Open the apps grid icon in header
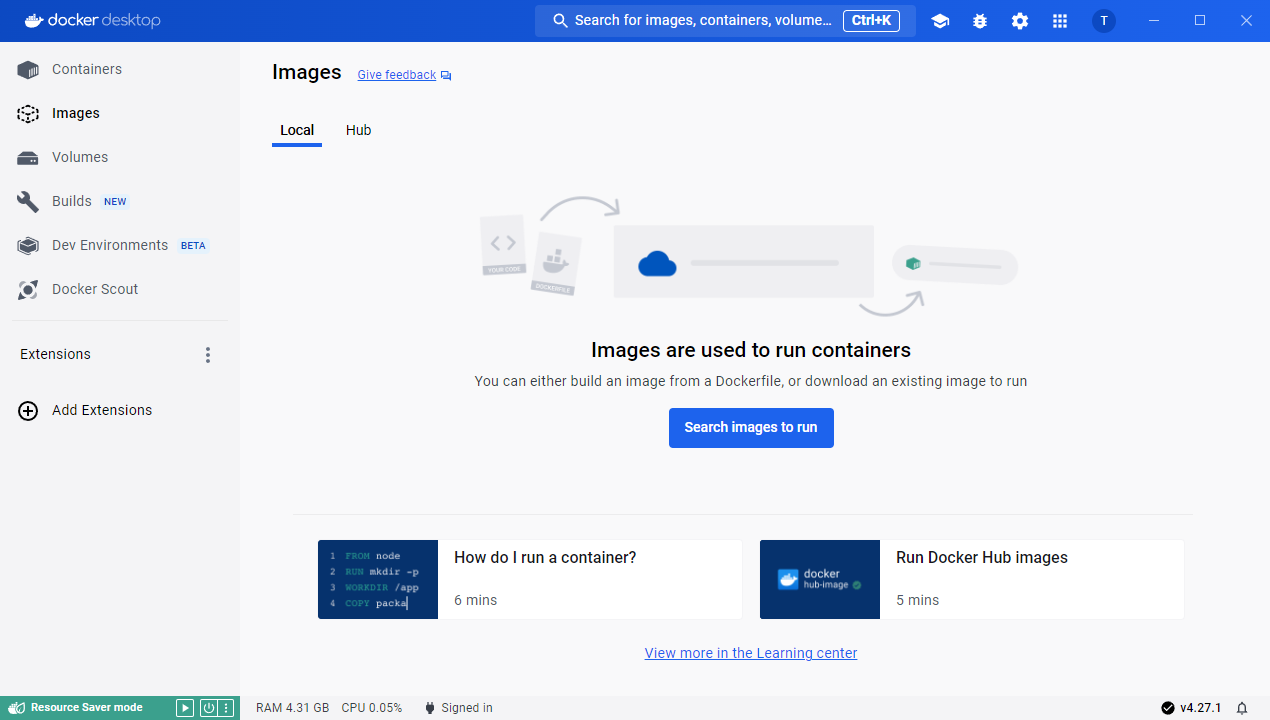Screen dimensions: 1270x720 point(1060,21)
